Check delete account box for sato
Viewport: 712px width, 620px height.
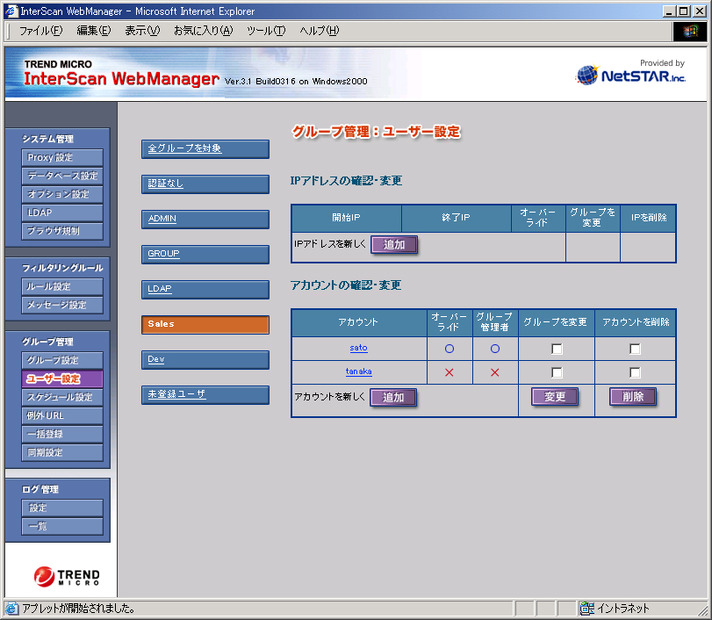tap(635, 349)
